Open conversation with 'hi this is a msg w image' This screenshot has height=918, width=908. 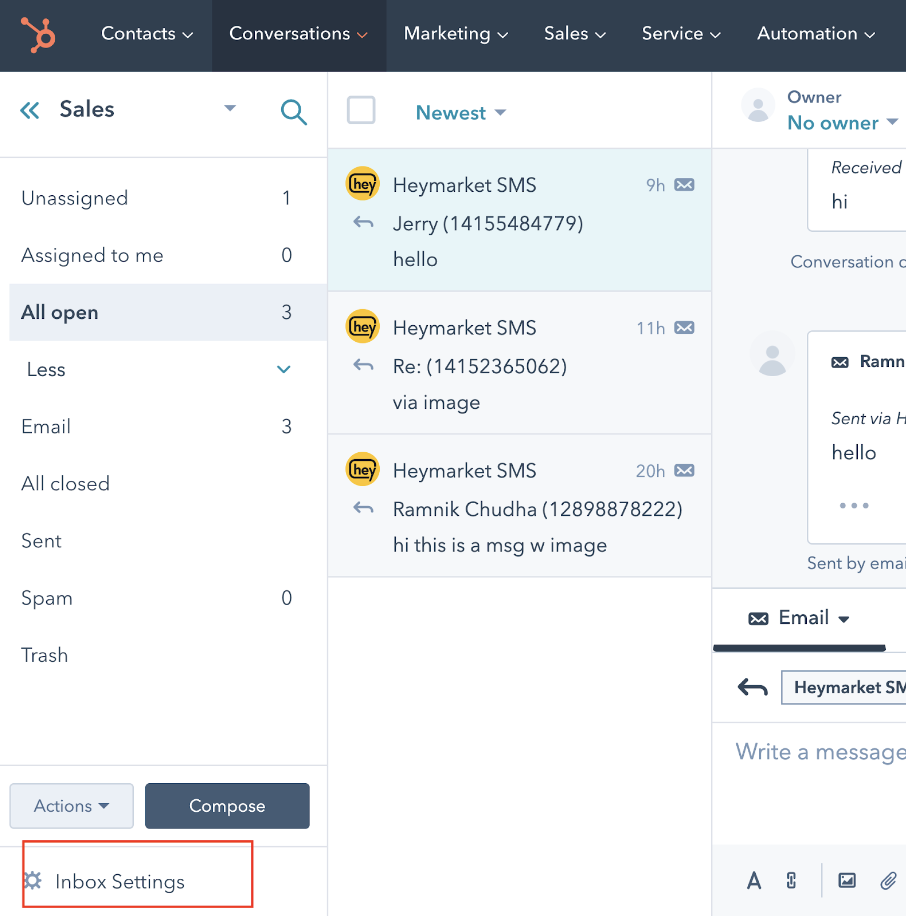pyautogui.click(x=519, y=506)
